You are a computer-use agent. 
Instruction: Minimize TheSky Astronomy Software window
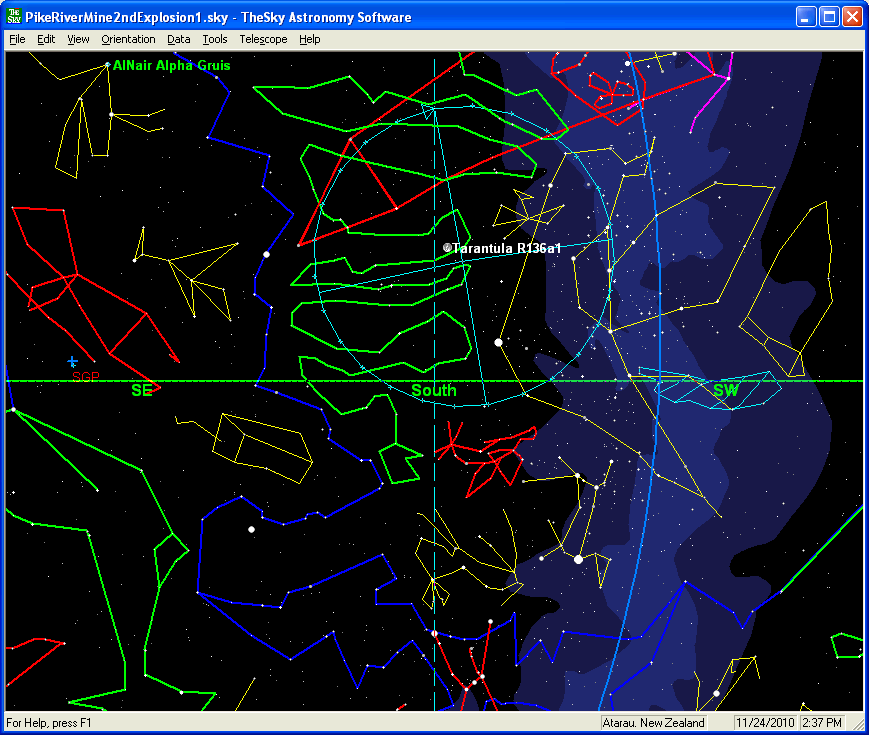tap(806, 17)
